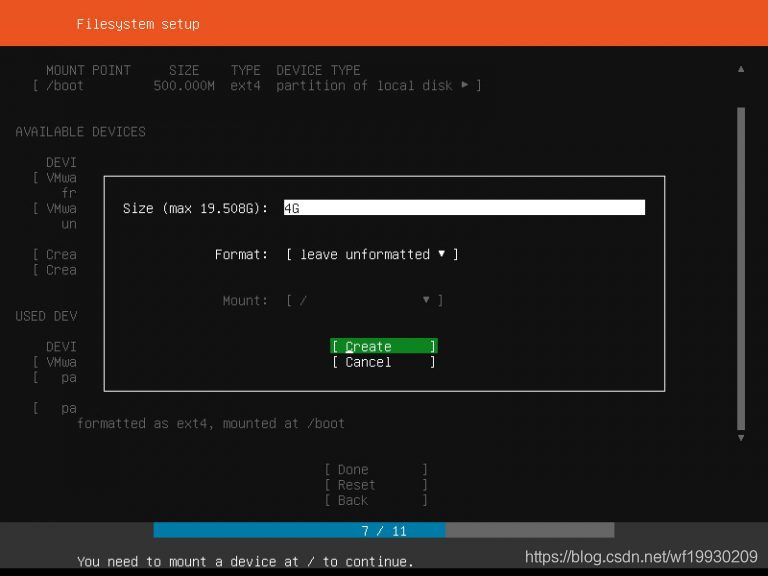Expand the arrow after 'partition of local disk'
Viewport: 768px width, 576px height.
464,85
